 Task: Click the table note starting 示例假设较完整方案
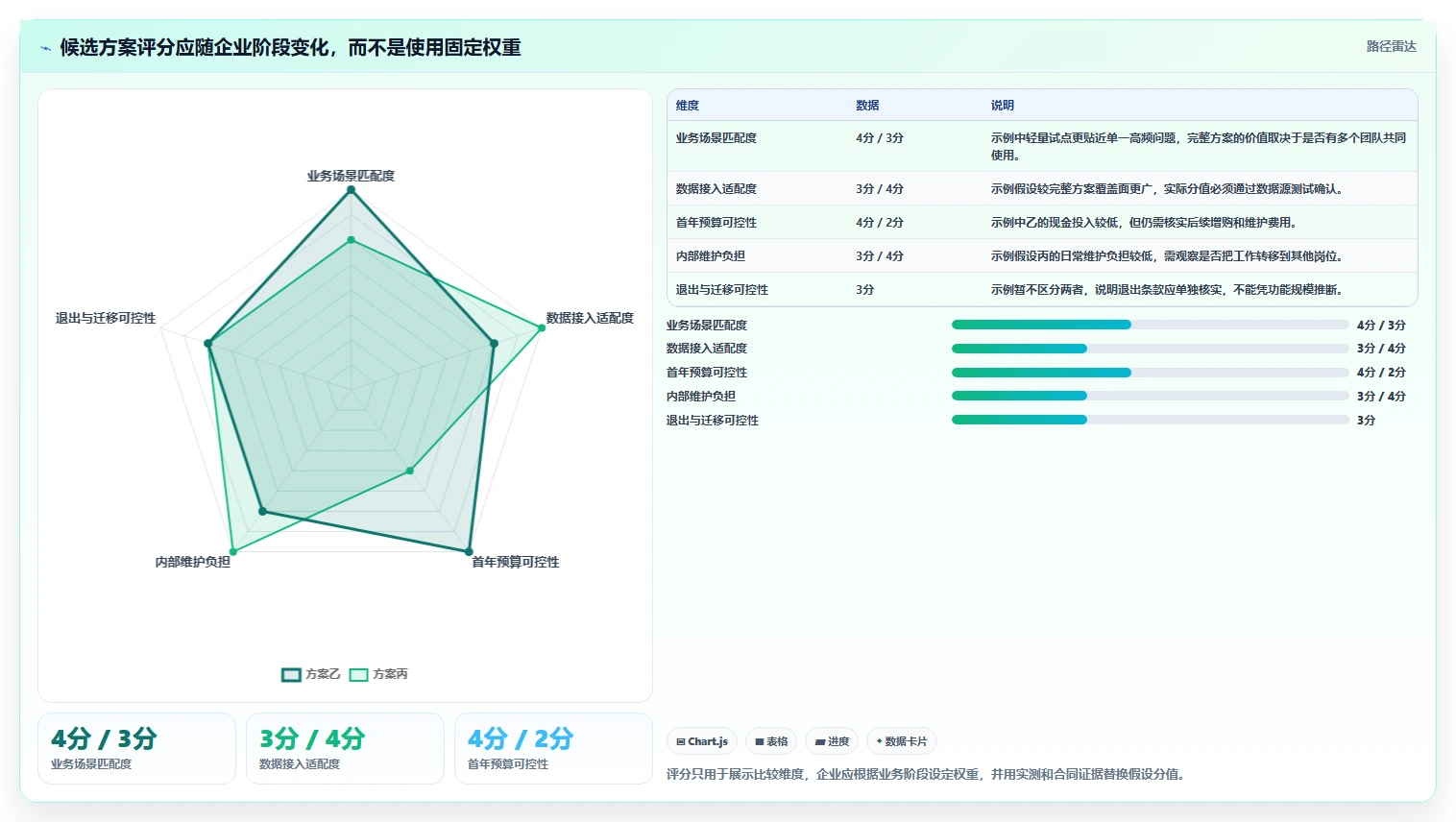click(x=1169, y=189)
